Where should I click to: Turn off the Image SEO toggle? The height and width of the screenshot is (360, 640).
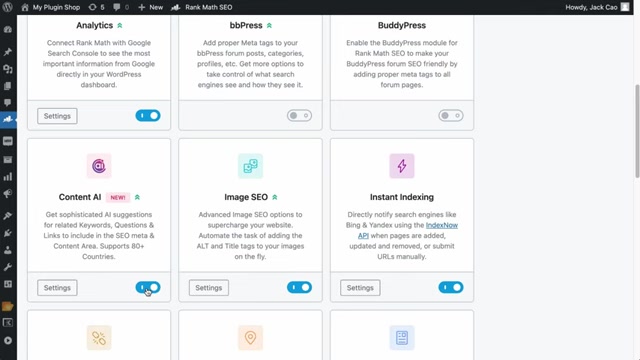coord(299,287)
